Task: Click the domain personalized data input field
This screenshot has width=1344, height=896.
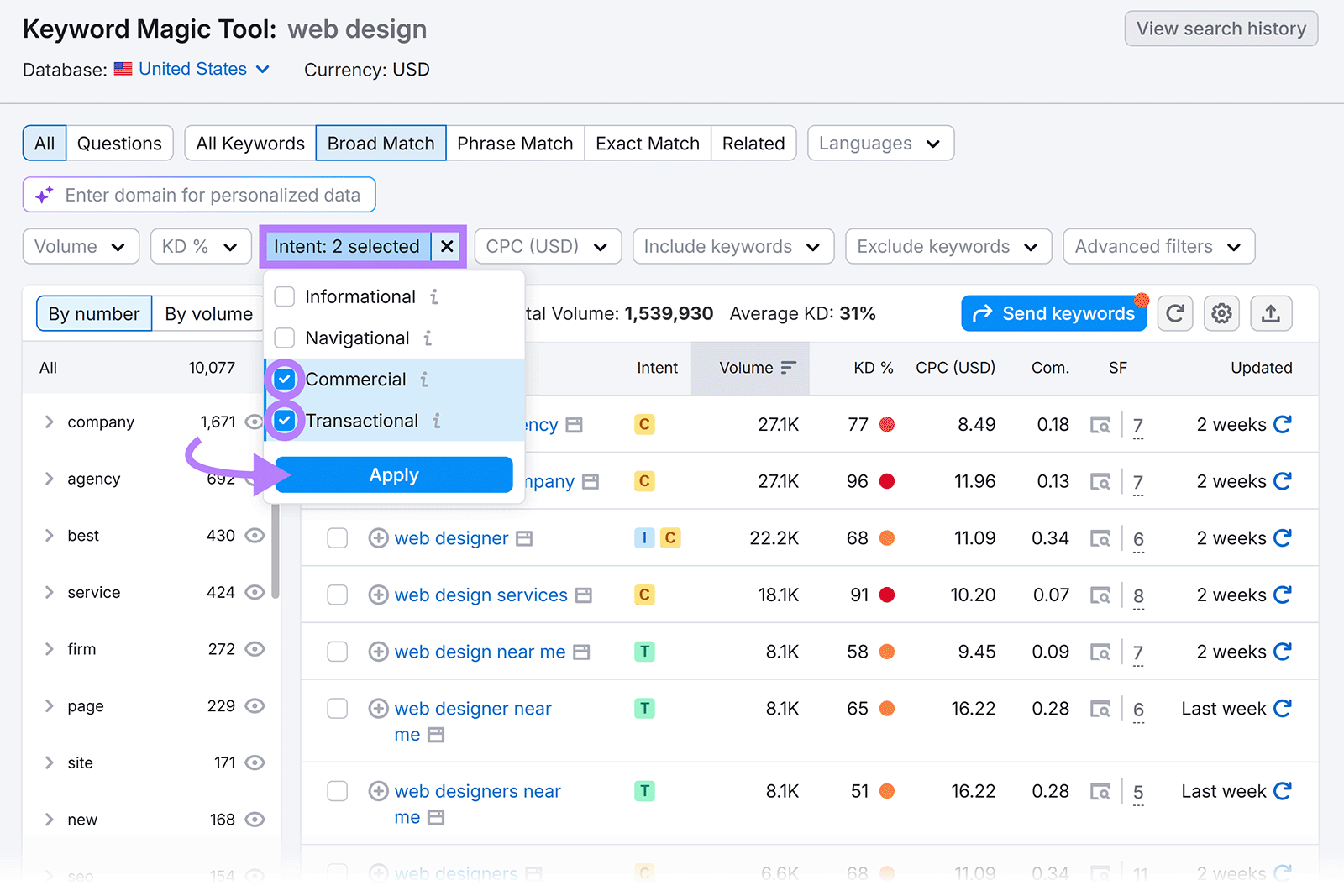Action: [x=199, y=195]
